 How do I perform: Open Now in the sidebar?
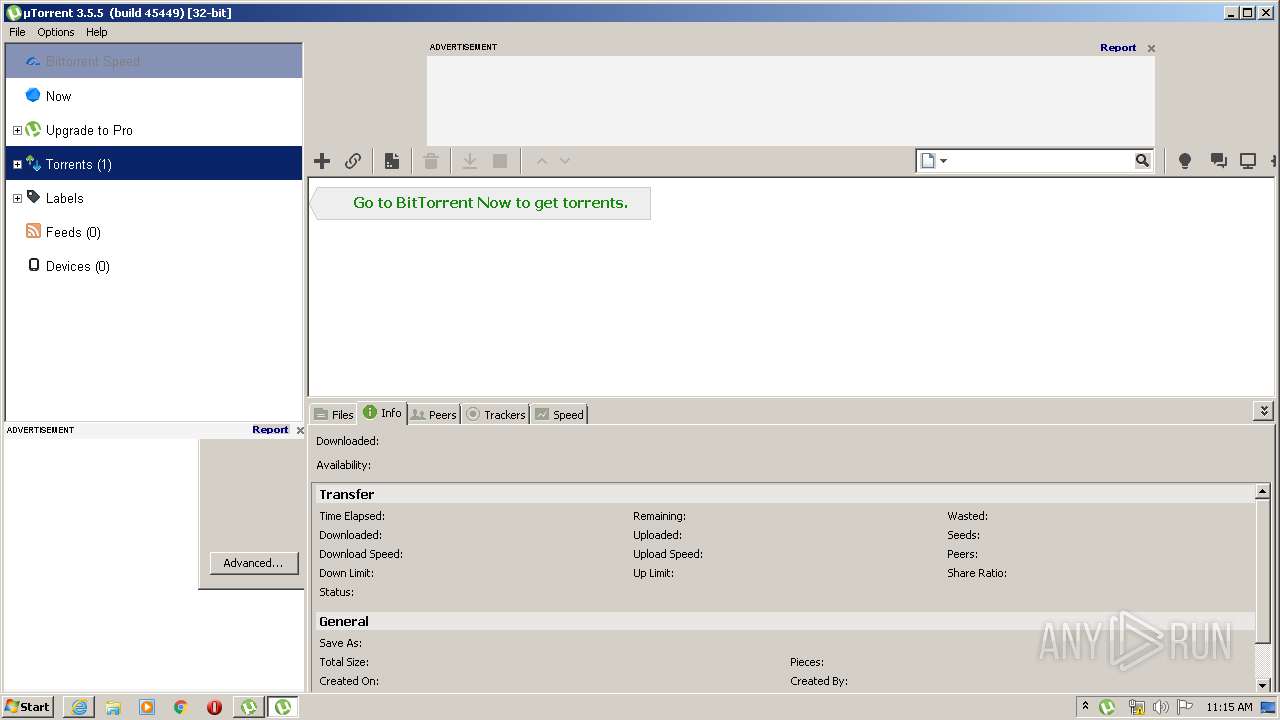154,96
